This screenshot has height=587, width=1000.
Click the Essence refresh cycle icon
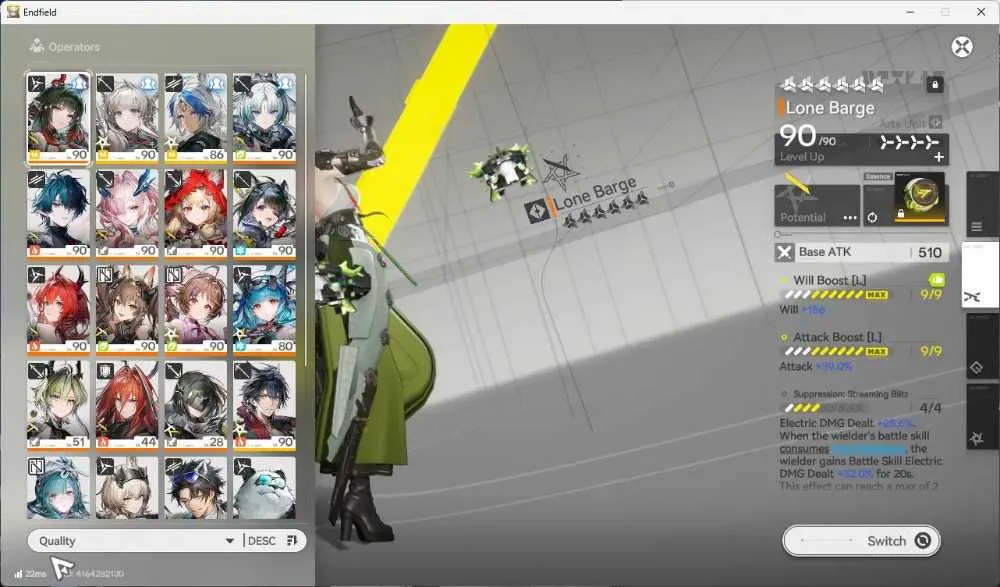[872, 218]
